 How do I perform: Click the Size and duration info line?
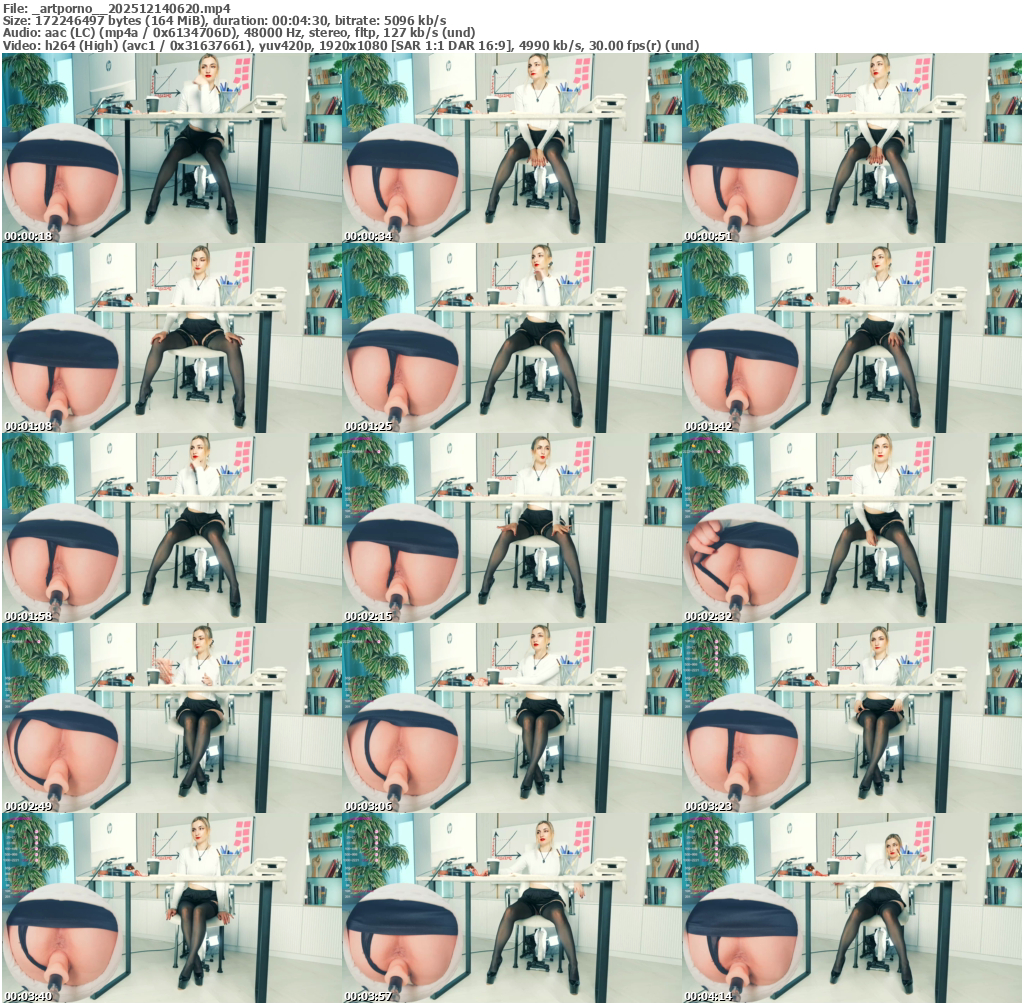click(x=225, y=20)
